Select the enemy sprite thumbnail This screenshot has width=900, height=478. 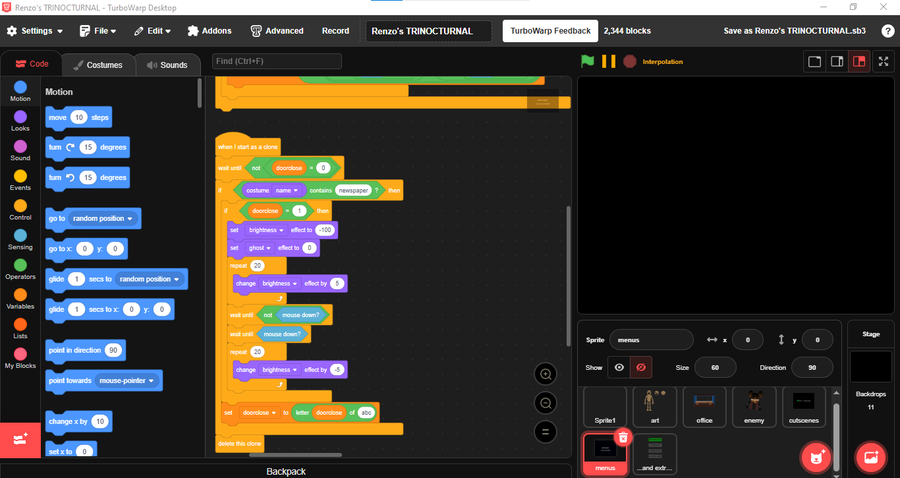click(754, 407)
